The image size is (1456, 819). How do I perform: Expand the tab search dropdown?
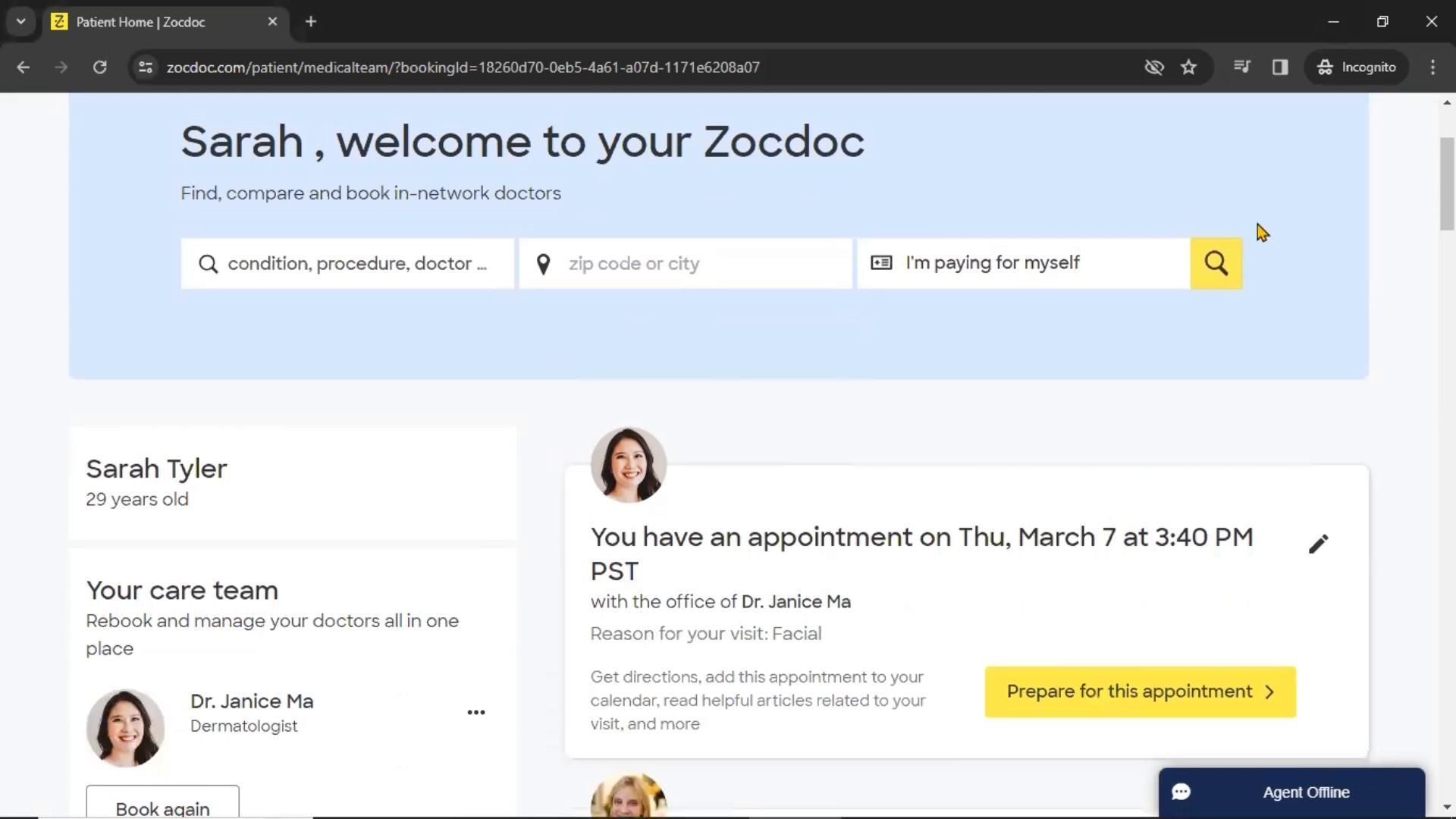coord(20,21)
